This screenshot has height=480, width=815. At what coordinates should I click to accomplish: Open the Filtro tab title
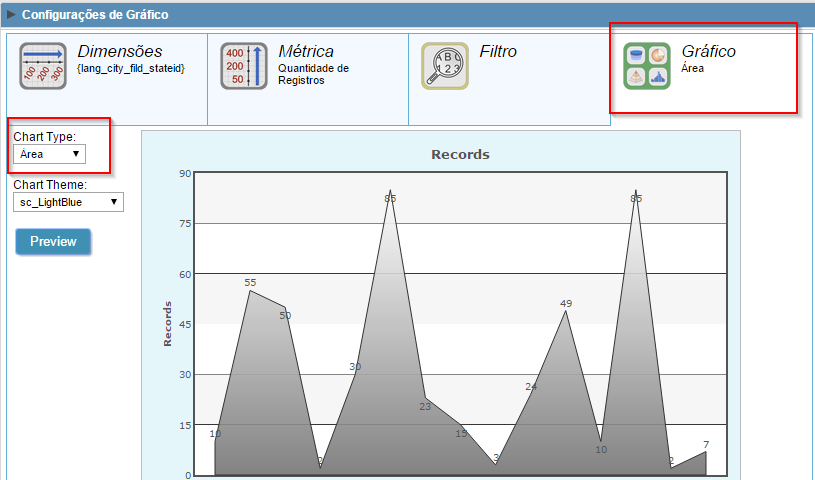point(498,51)
